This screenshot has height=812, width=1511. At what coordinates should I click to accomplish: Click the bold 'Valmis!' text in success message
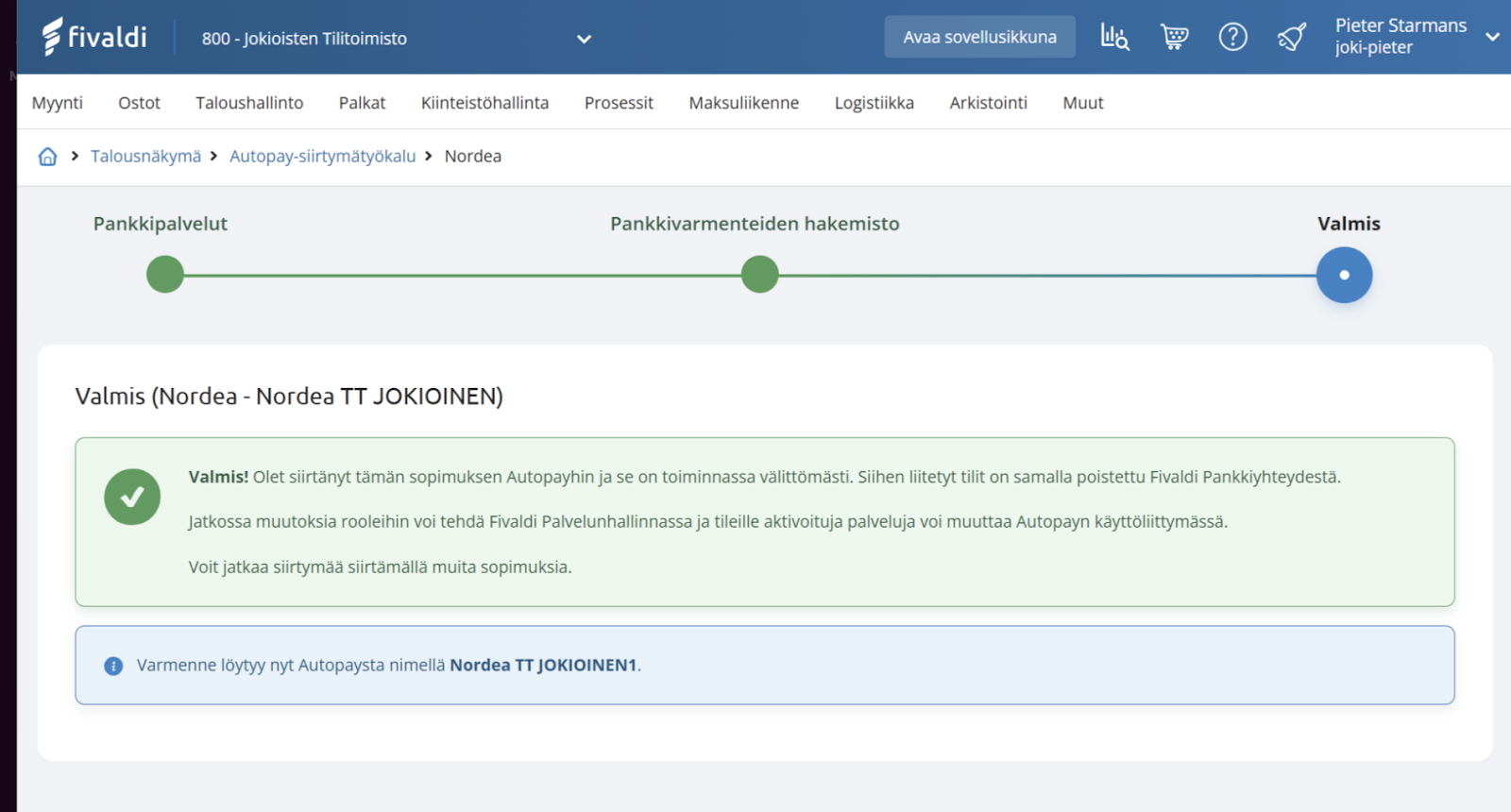pos(218,477)
